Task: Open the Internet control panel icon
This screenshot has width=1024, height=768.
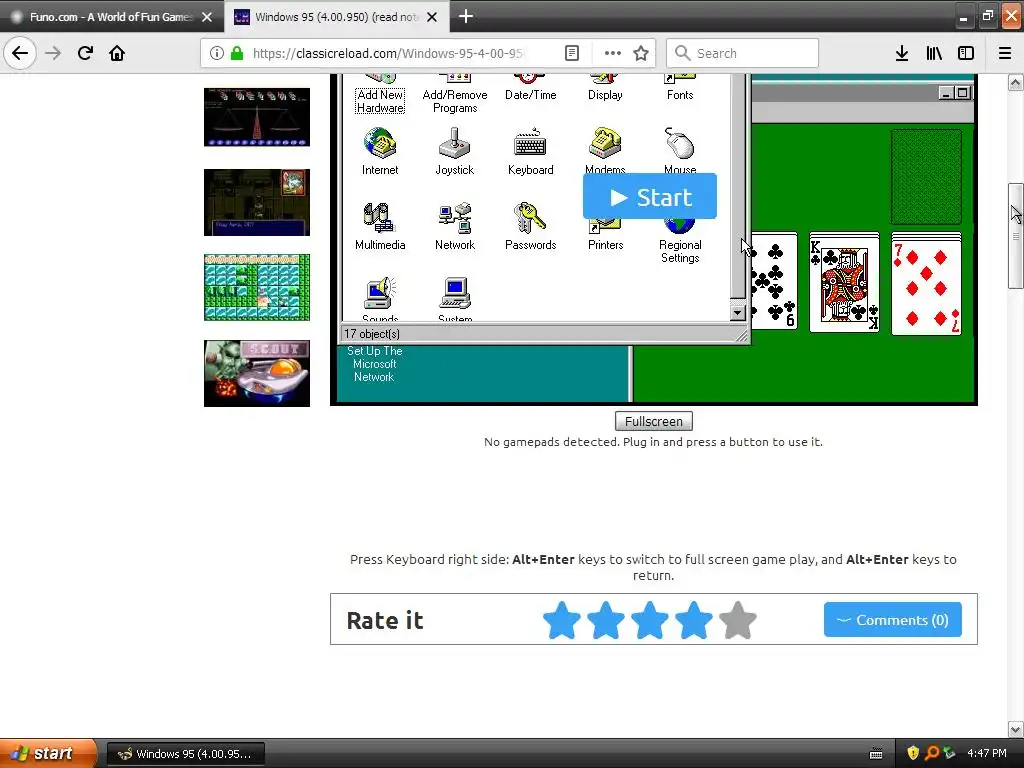Action: click(x=380, y=152)
